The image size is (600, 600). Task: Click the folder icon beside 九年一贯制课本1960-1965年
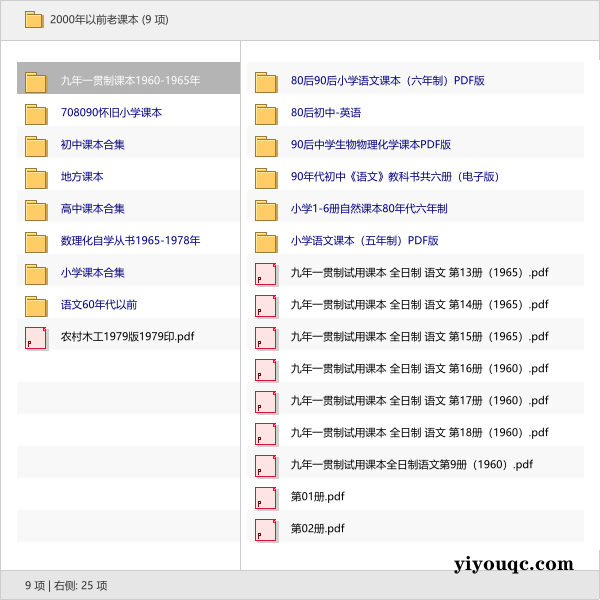[36, 81]
